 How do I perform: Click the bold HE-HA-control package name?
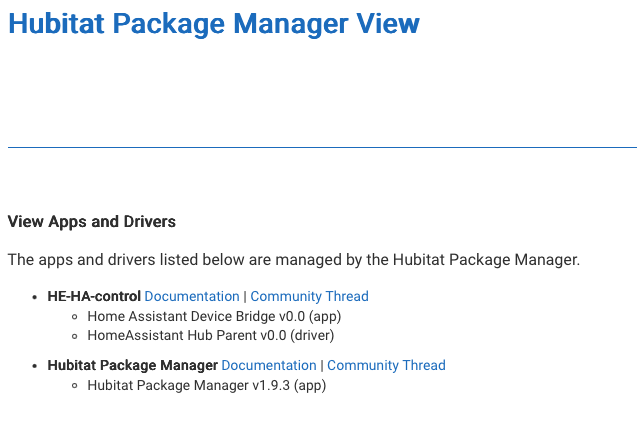coord(94,296)
